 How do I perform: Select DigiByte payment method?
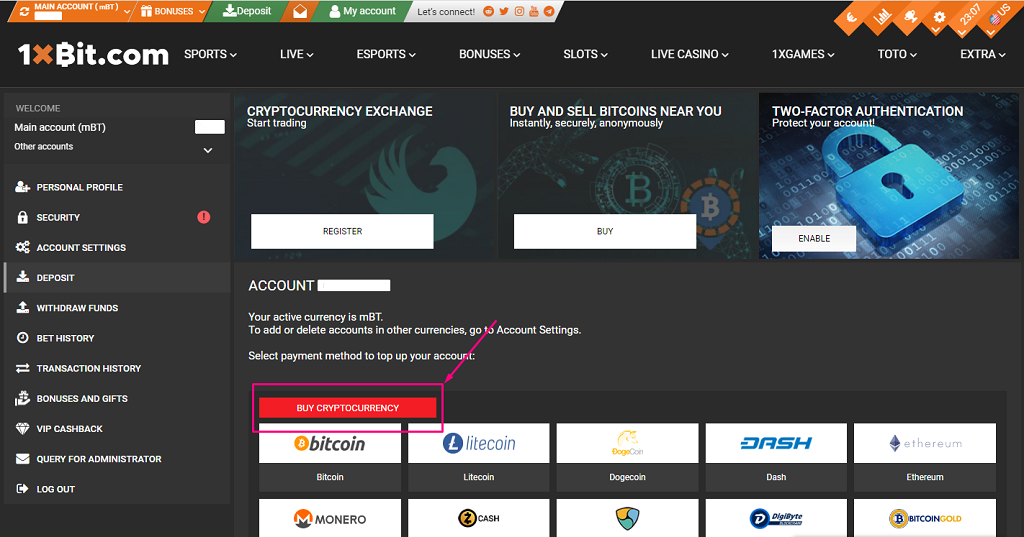pyautogui.click(x=776, y=518)
